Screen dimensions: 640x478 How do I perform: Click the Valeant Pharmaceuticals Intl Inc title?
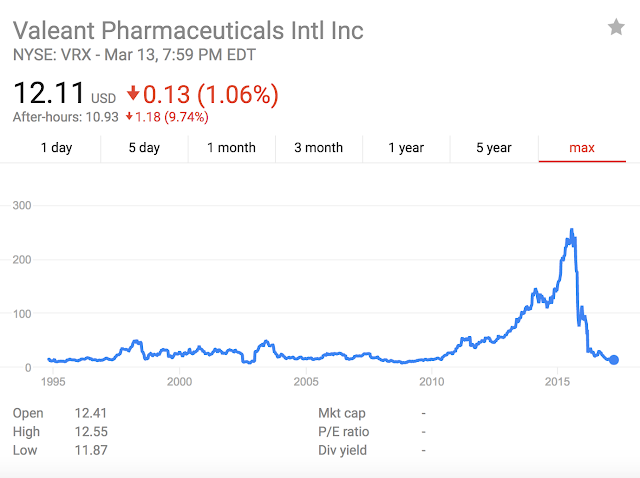188,30
